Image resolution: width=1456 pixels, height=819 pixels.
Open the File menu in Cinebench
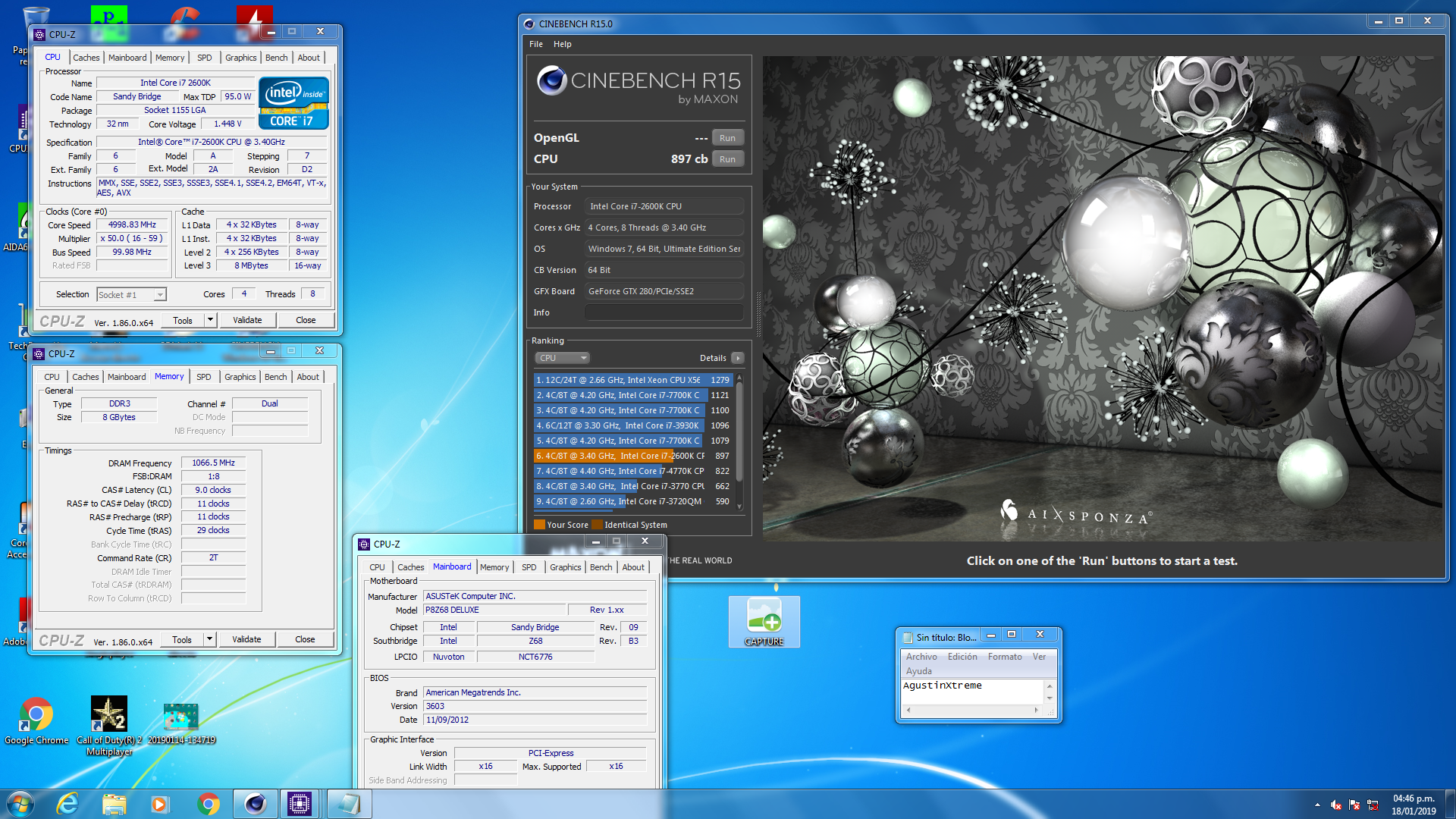coord(535,44)
